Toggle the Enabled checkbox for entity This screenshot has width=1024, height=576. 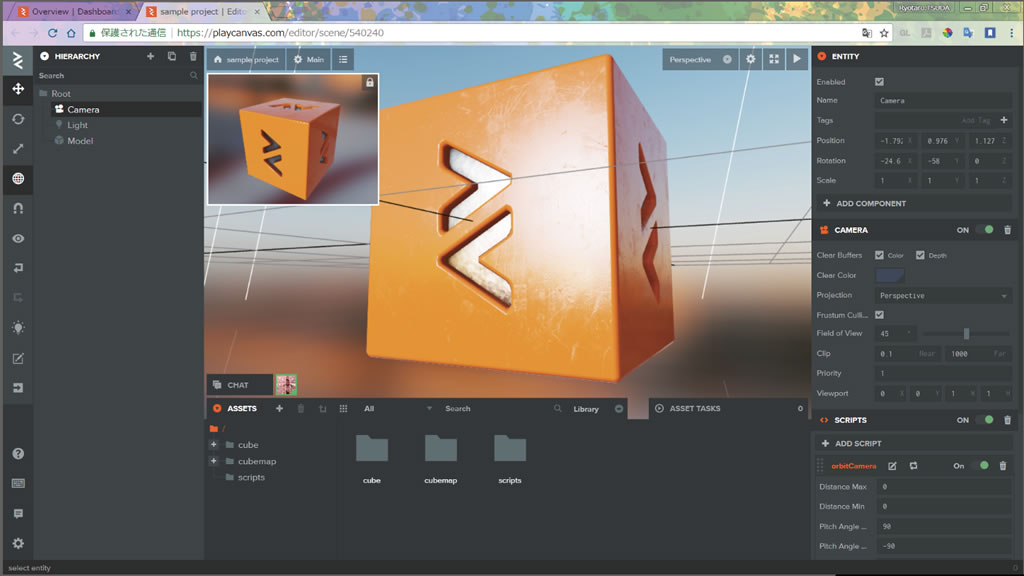(879, 82)
